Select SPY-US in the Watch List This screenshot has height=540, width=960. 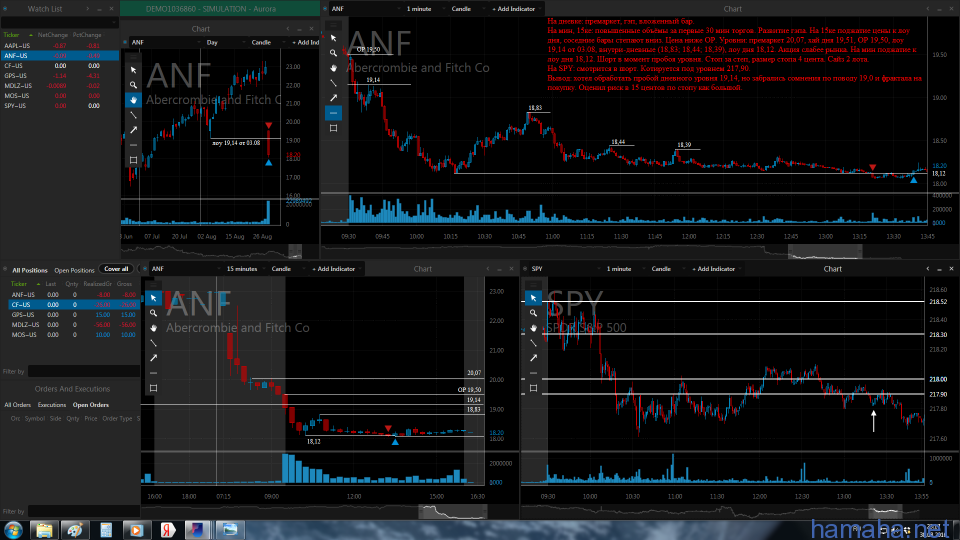(59, 105)
